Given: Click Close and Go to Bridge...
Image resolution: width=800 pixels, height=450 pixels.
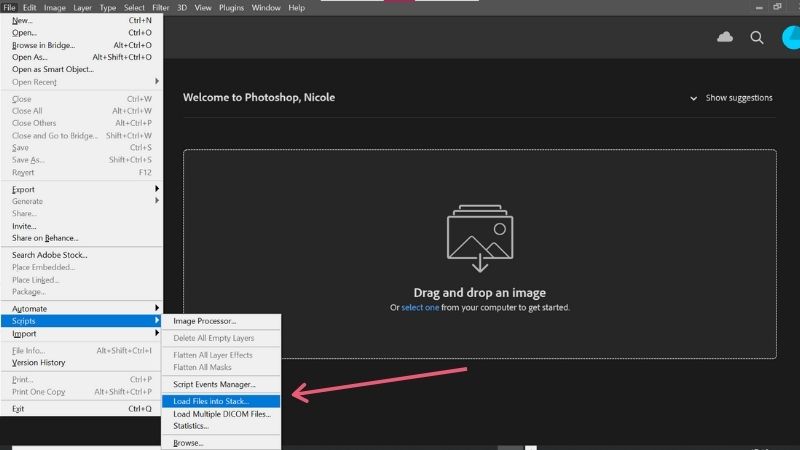Looking at the screenshot, I should click(82, 135).
